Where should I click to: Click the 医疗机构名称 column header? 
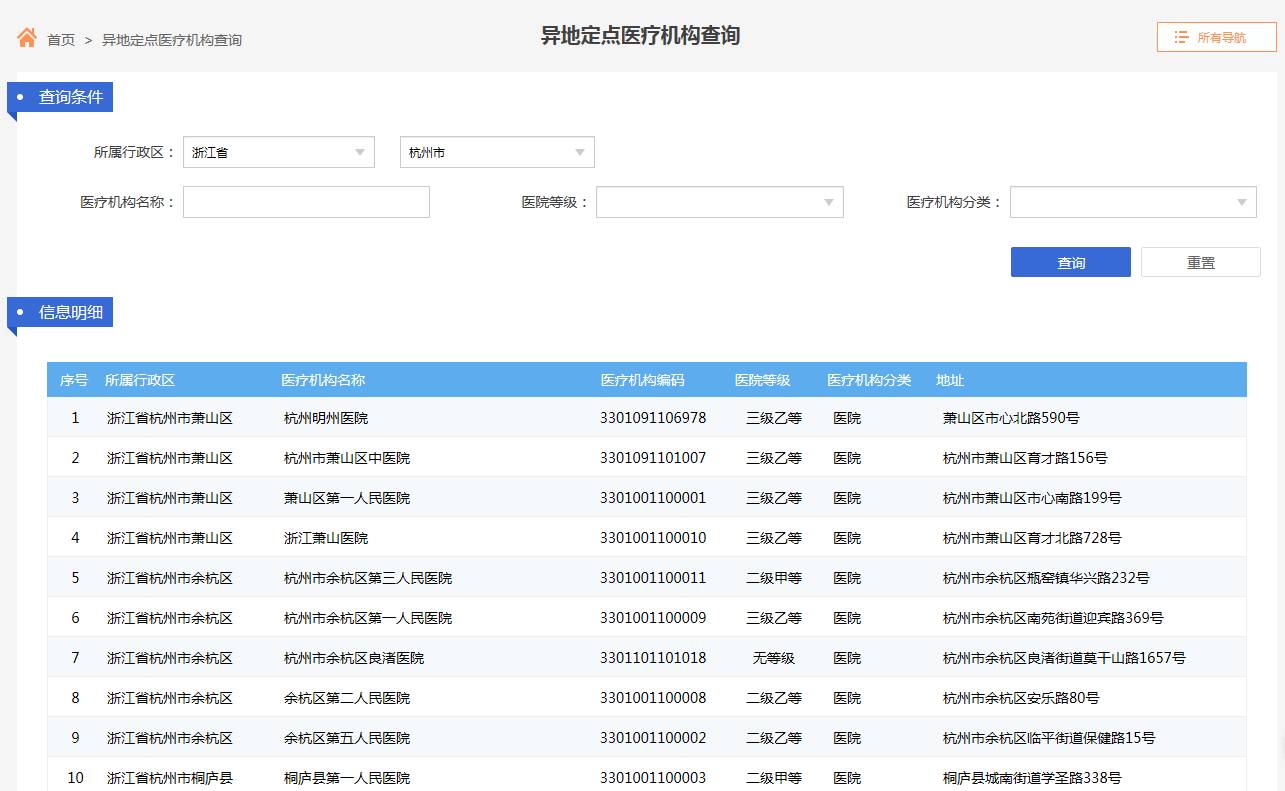pyautogui.click(x=323, y=380)
